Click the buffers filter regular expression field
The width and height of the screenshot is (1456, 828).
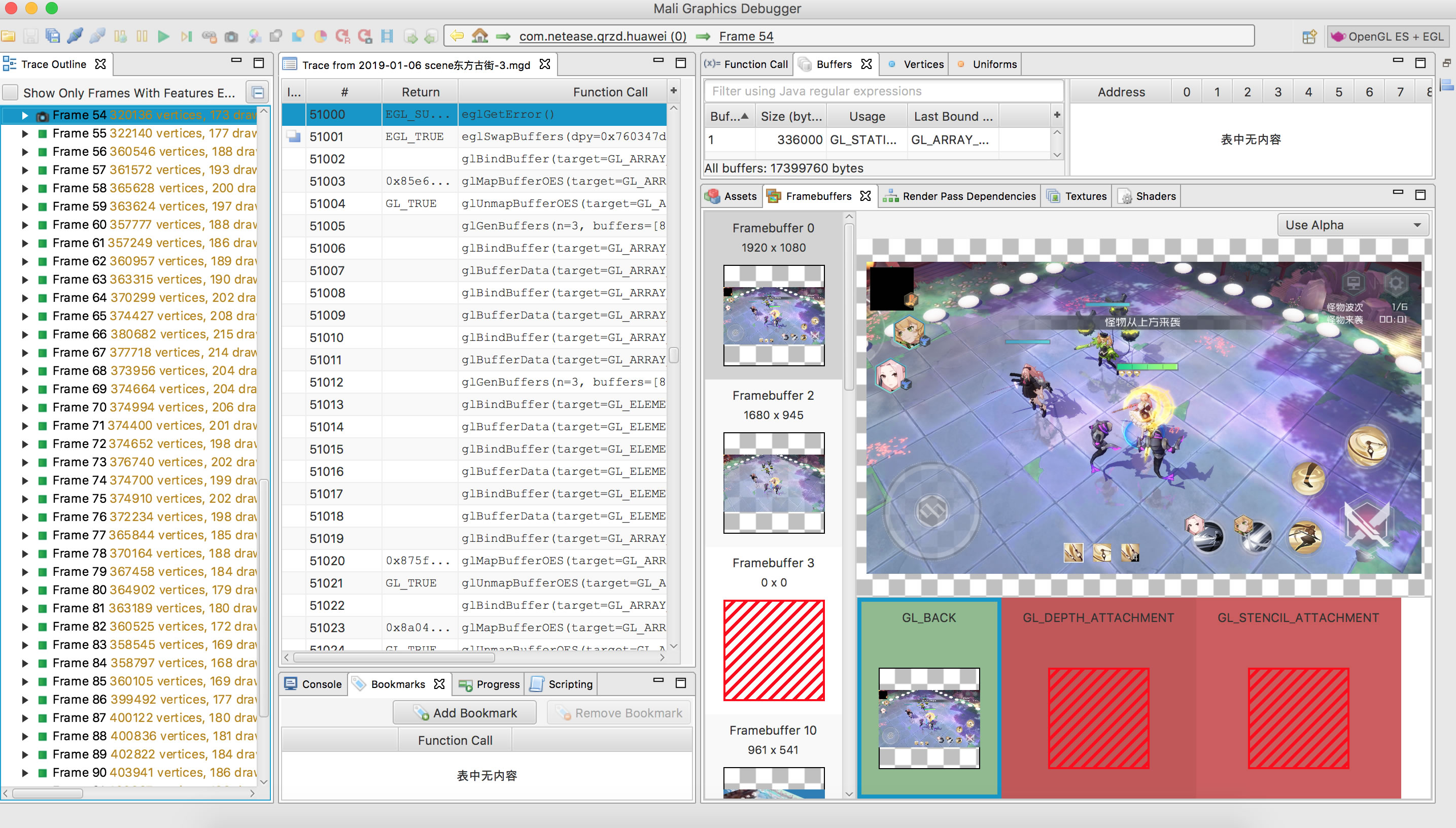click(883, 91)
